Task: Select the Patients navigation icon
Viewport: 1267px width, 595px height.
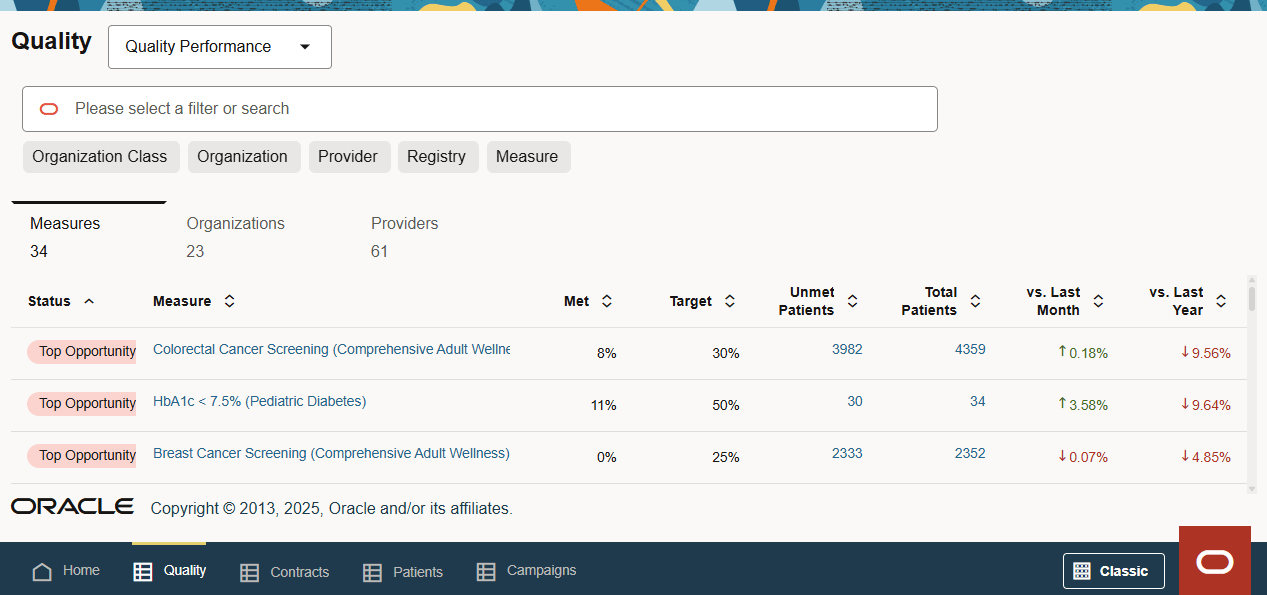Action: tap(372, 571)
